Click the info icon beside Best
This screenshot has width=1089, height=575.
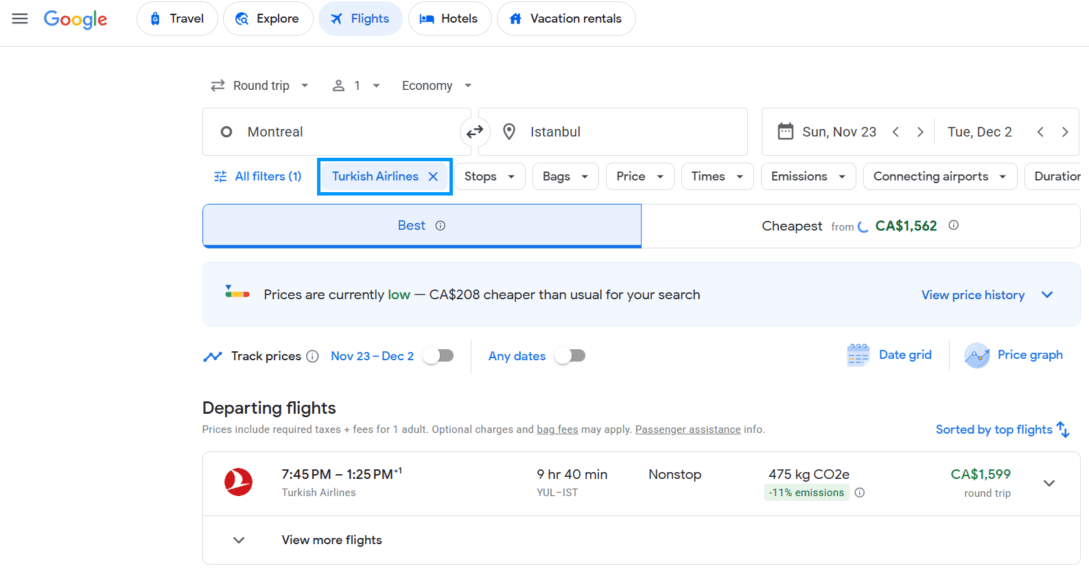[440, 226]
